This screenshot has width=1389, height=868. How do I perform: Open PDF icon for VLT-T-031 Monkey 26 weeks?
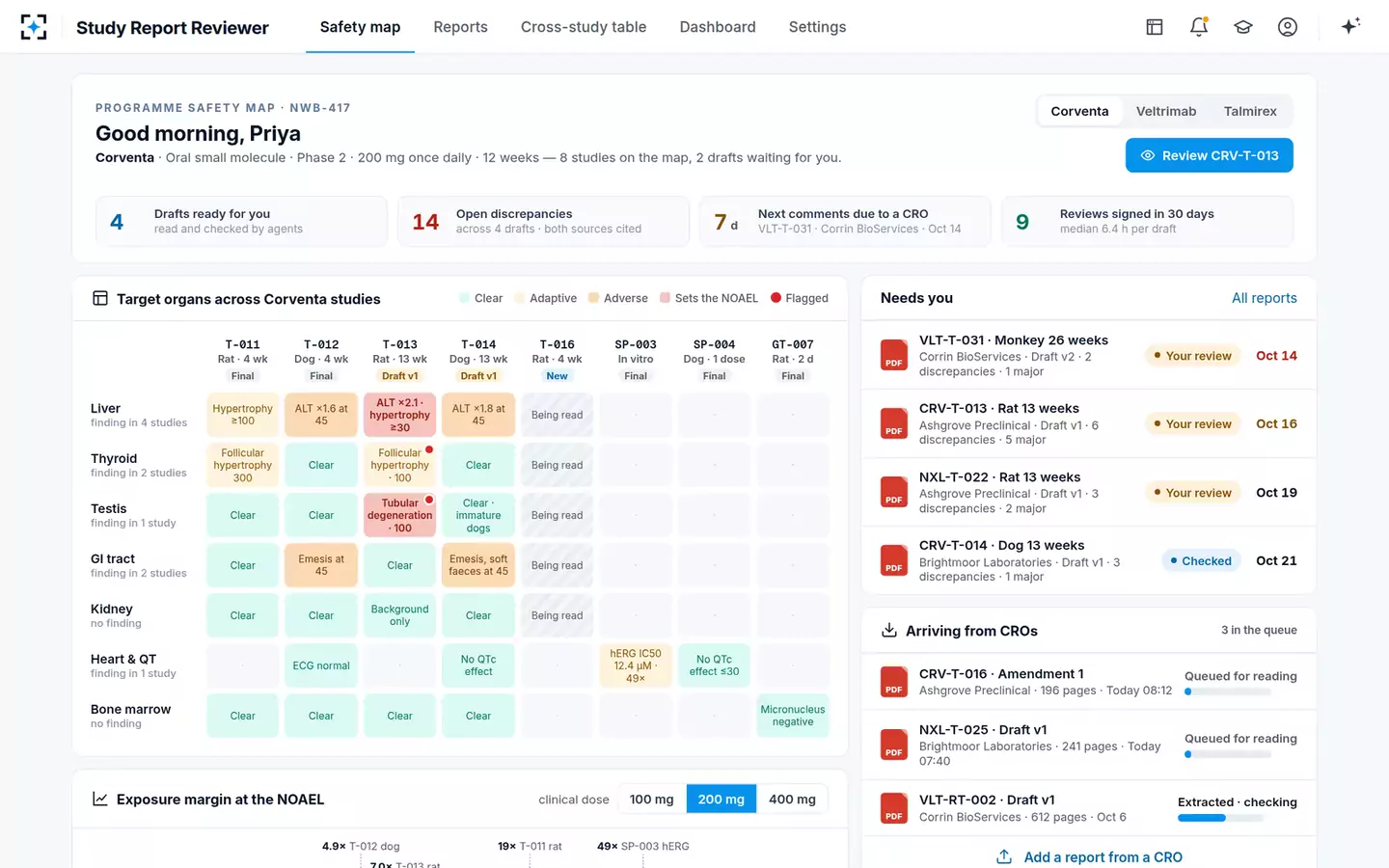tap(894, 355)
